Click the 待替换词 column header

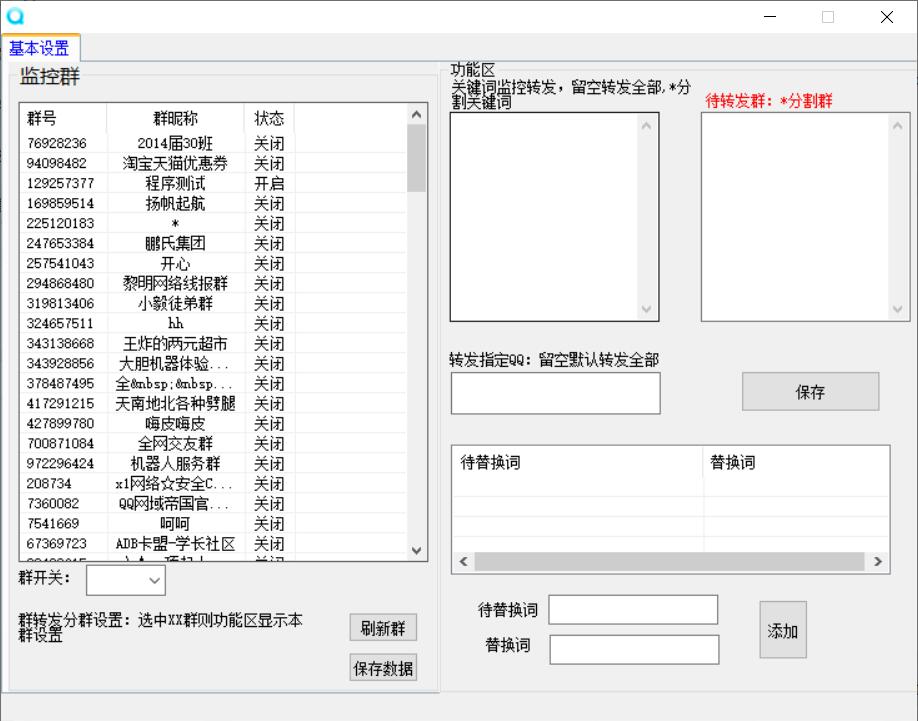point(577,462)
